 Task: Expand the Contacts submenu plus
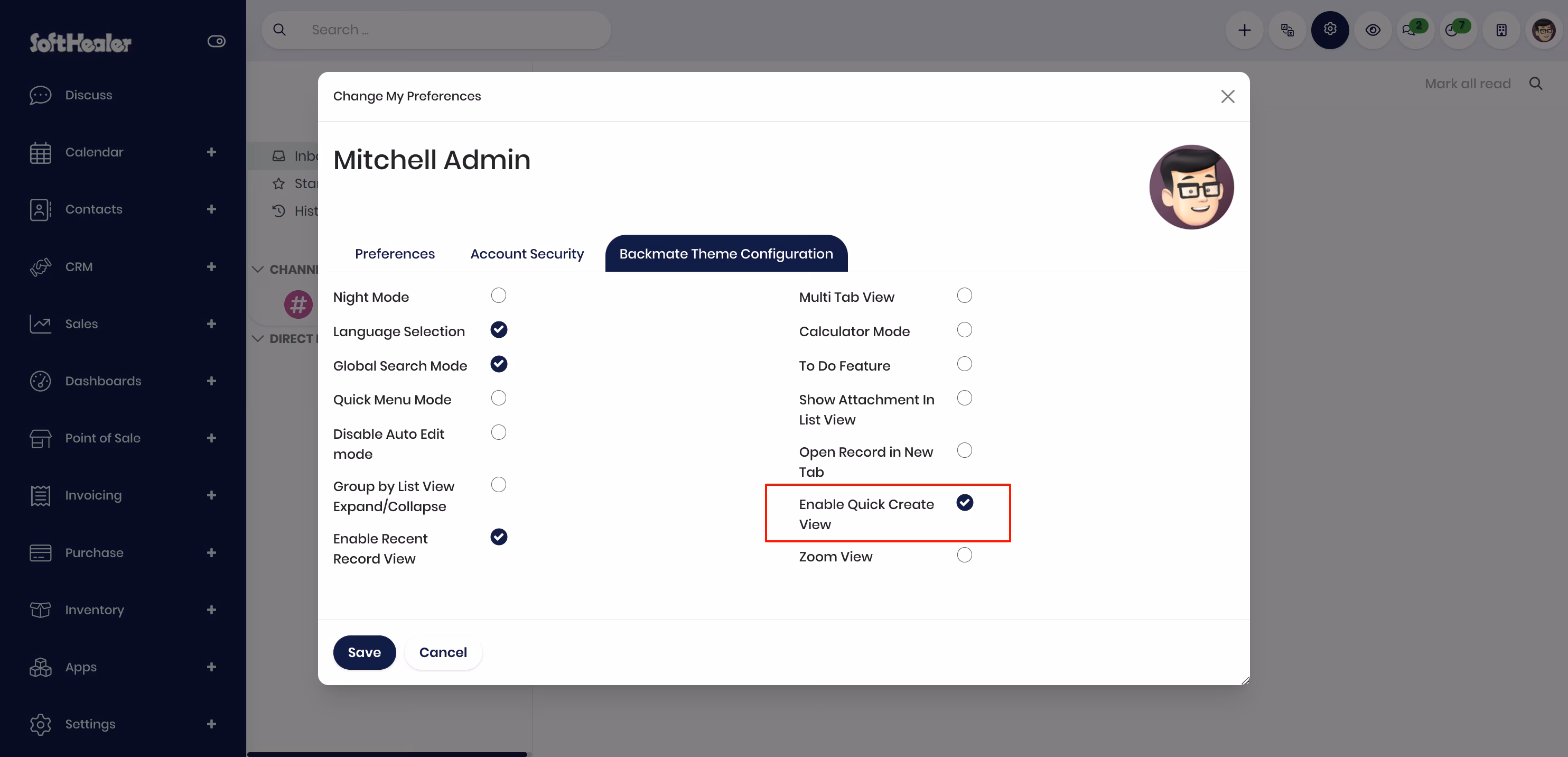(211, 209)
